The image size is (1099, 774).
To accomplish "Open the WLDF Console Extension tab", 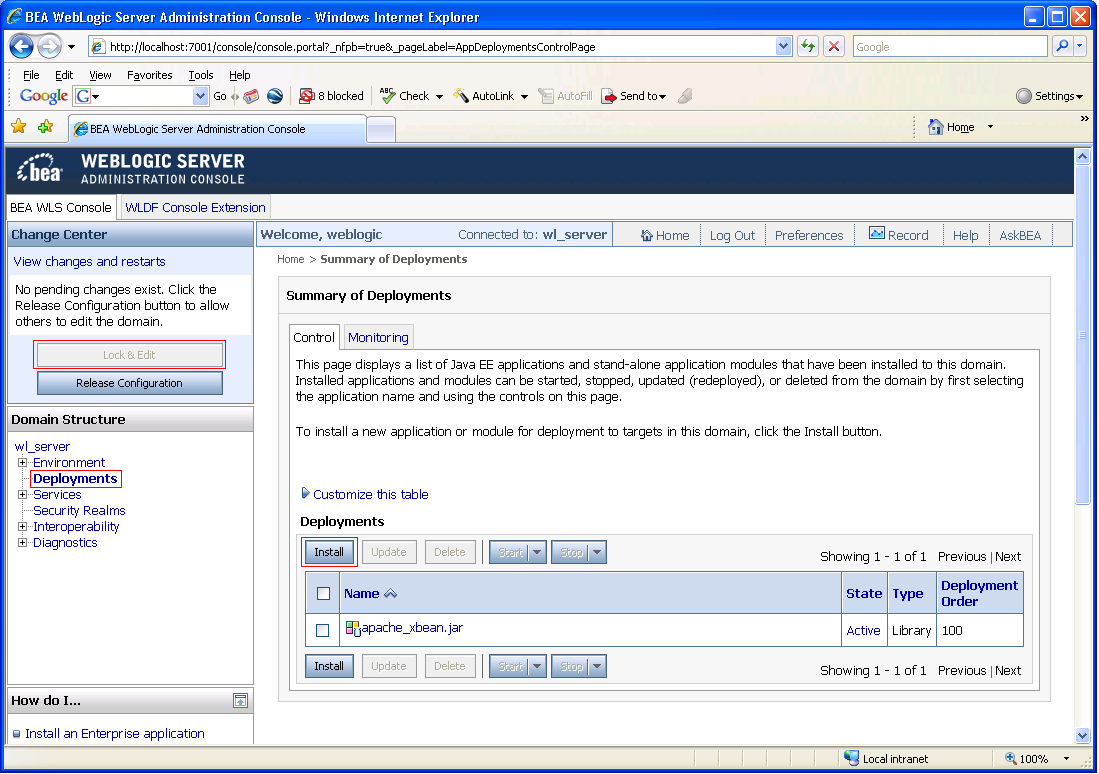I will coord(195,208).
